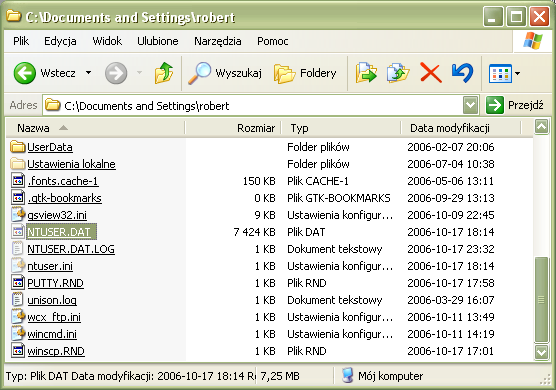Click the NTUSER.DAT.LOG file name
The image size is (556, 390).
[x=71, y=249]
